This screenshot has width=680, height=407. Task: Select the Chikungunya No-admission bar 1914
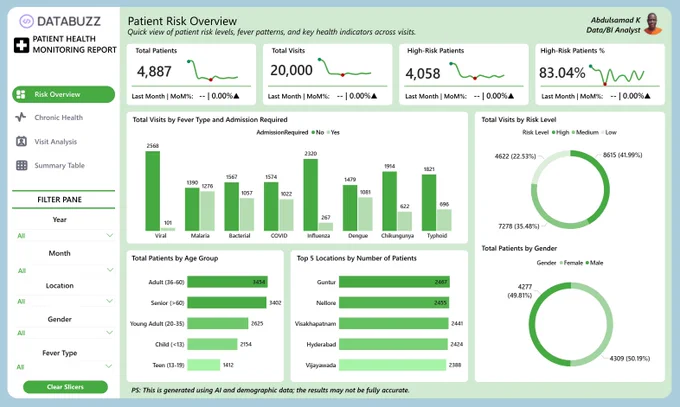[x=389, y=201]
